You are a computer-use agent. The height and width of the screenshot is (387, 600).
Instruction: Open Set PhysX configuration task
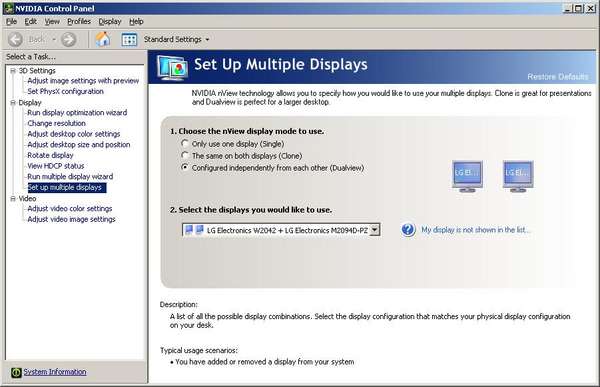click(65, 91)
